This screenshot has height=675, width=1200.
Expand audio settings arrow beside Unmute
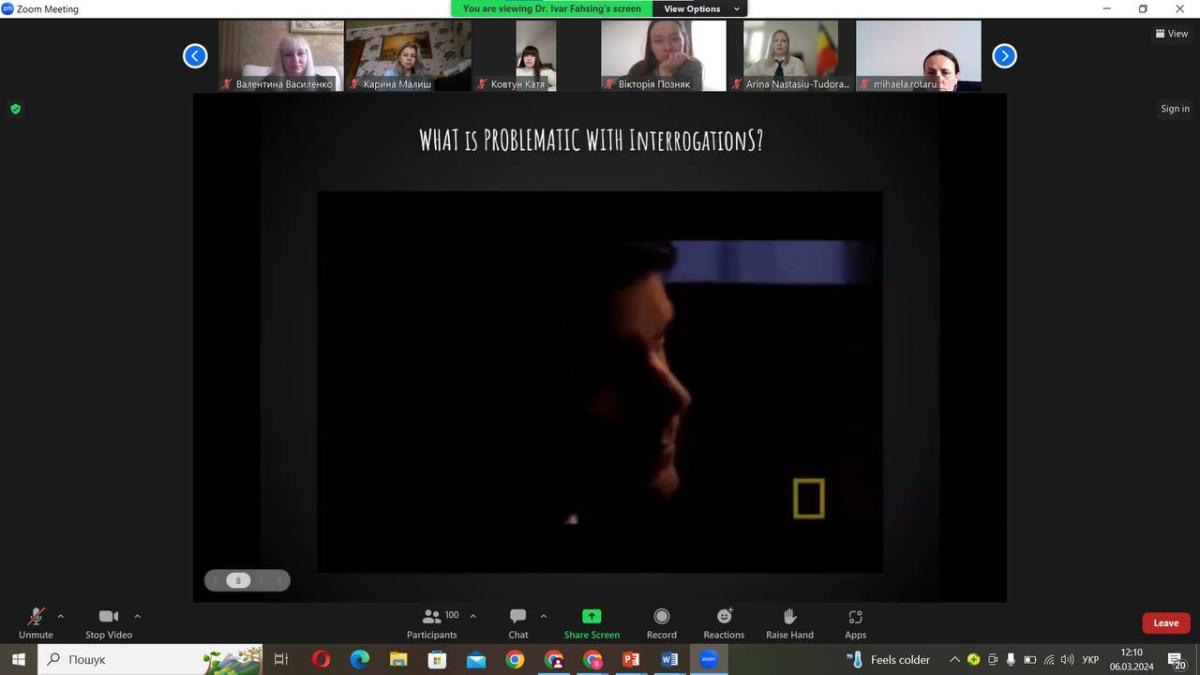(x=61, y=616)
